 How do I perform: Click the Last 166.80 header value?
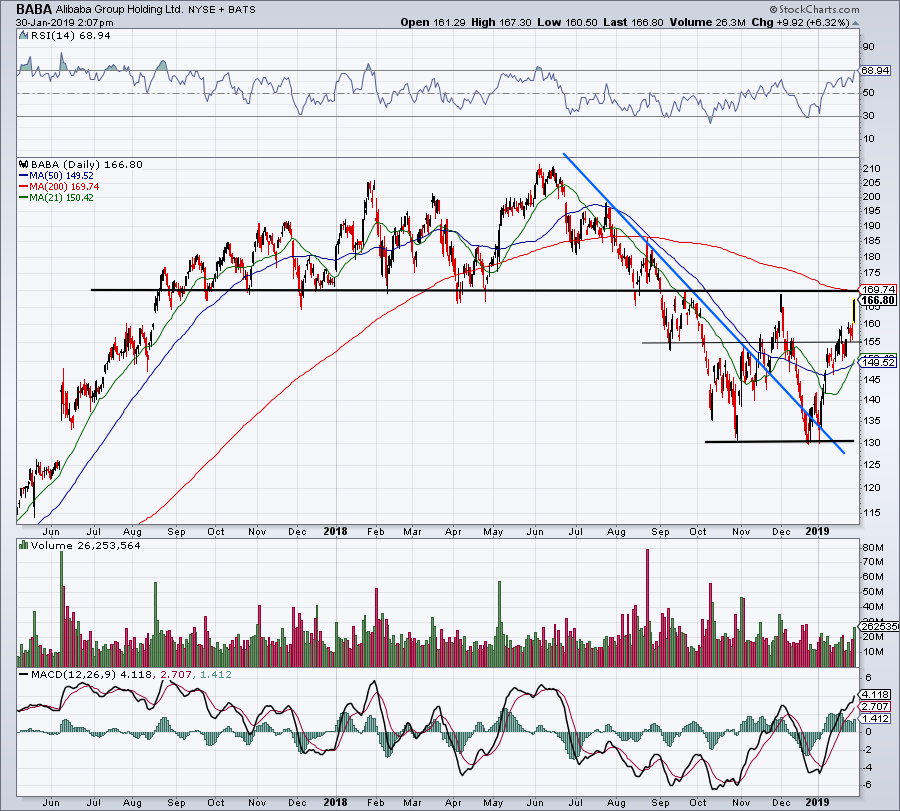click(633, 22)
